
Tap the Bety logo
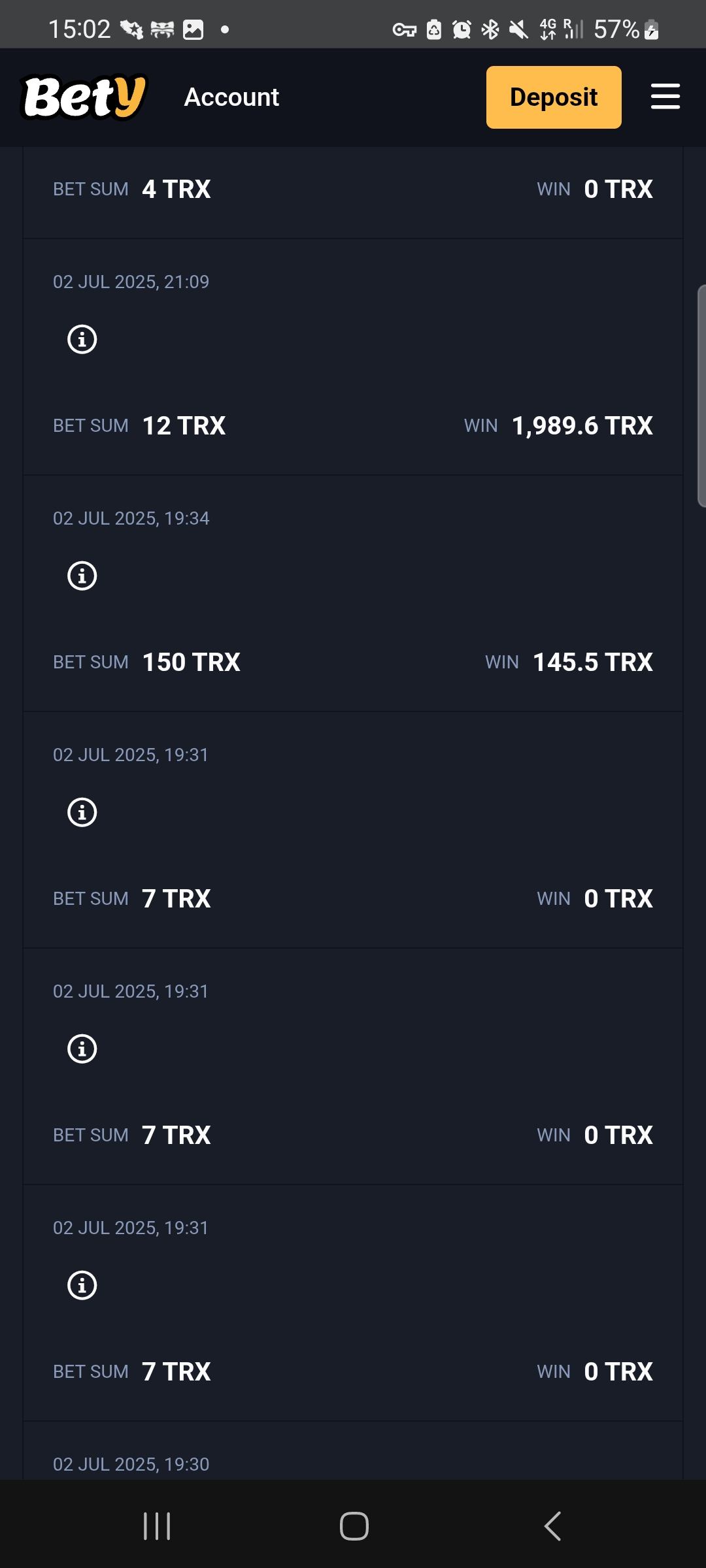(x=84, y=97)
